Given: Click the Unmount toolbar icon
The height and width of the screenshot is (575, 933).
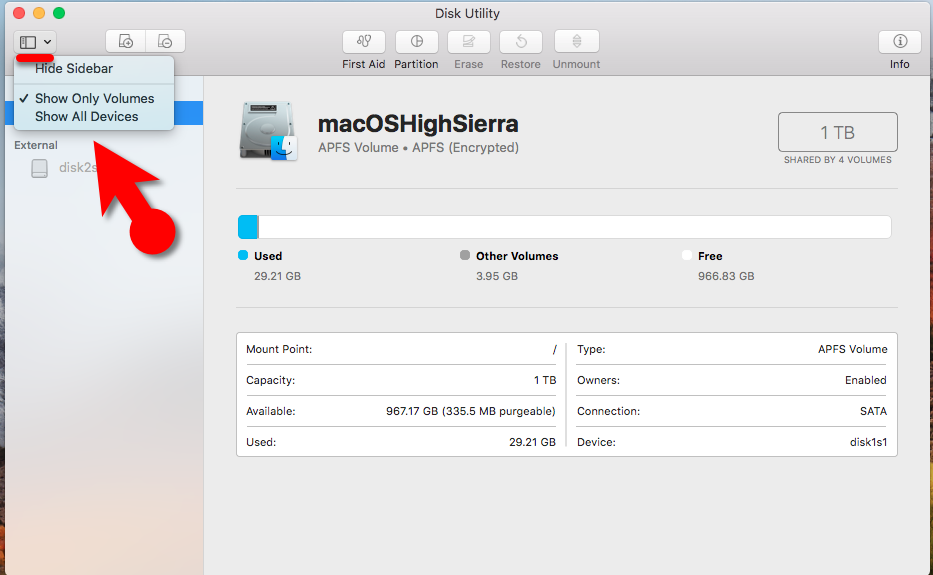Looking at the screenshot, I should [577, 42].
